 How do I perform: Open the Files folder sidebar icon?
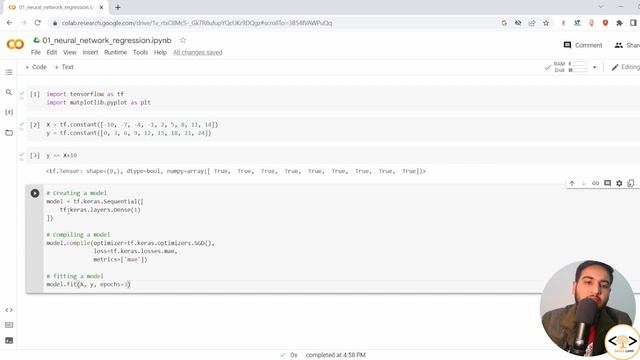tap(9, 133)
